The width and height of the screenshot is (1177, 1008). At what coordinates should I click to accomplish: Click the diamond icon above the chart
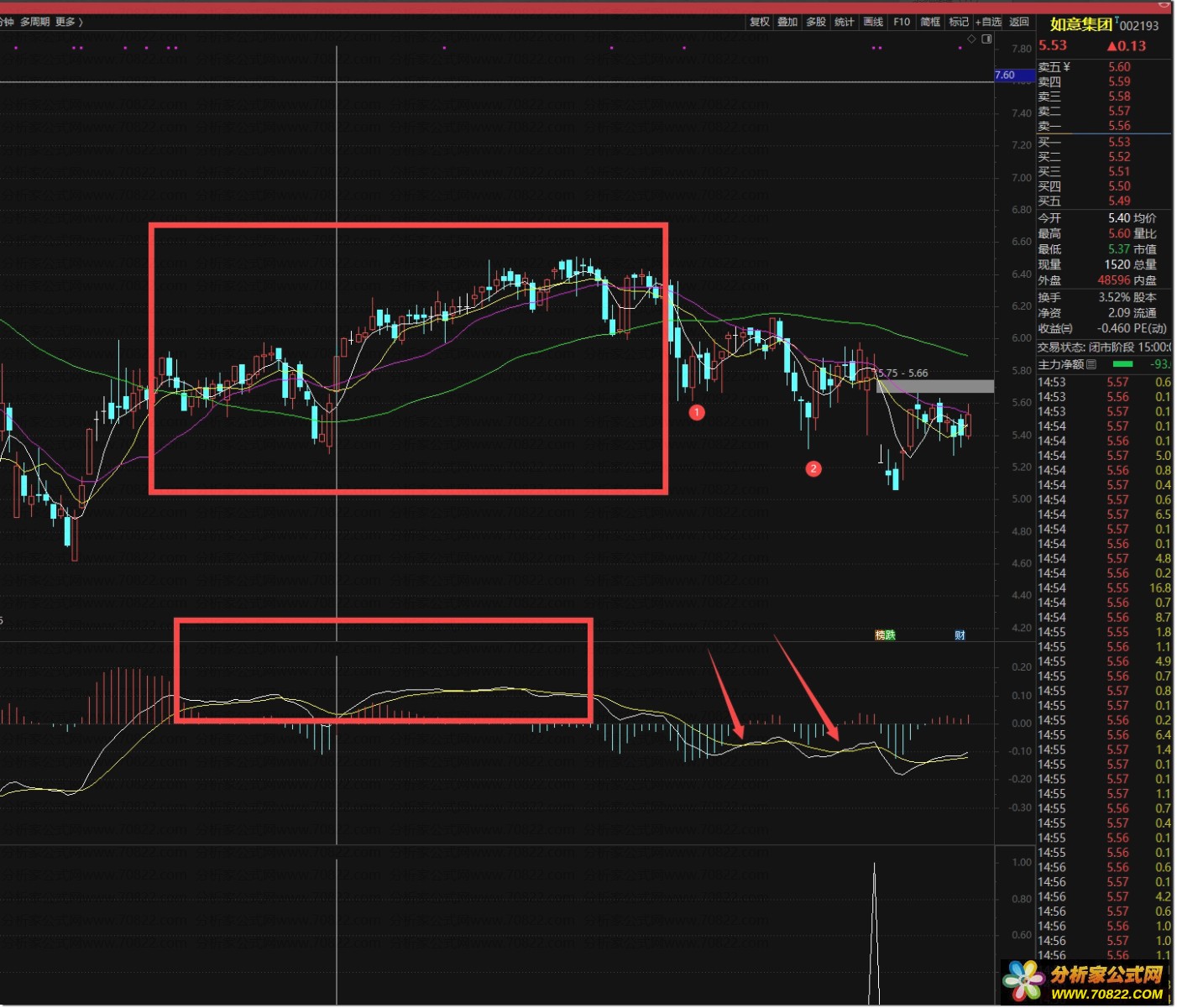click(x=972, y=39)
